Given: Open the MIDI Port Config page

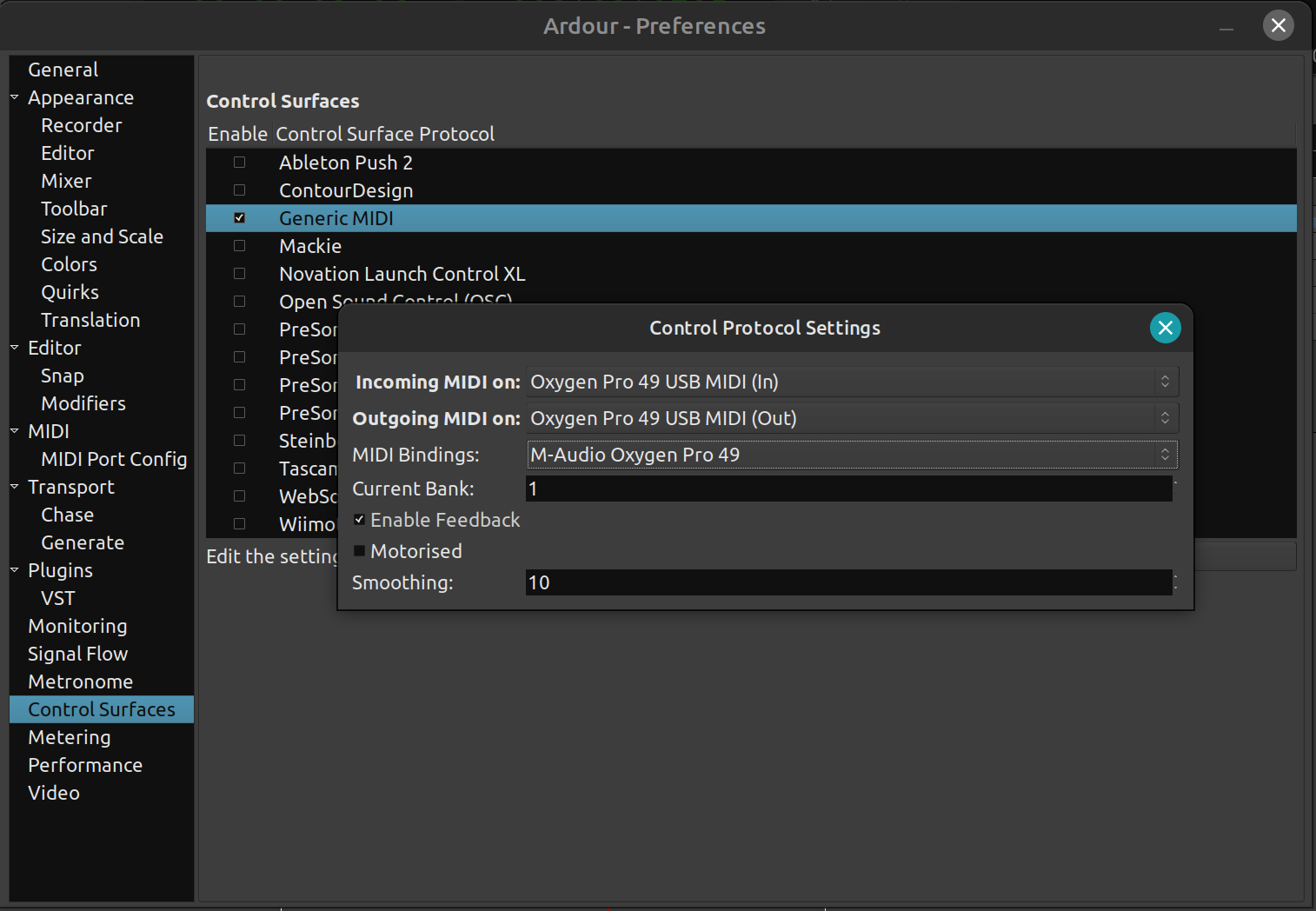Looking at the screenshot, I should (x=114, y=459).
